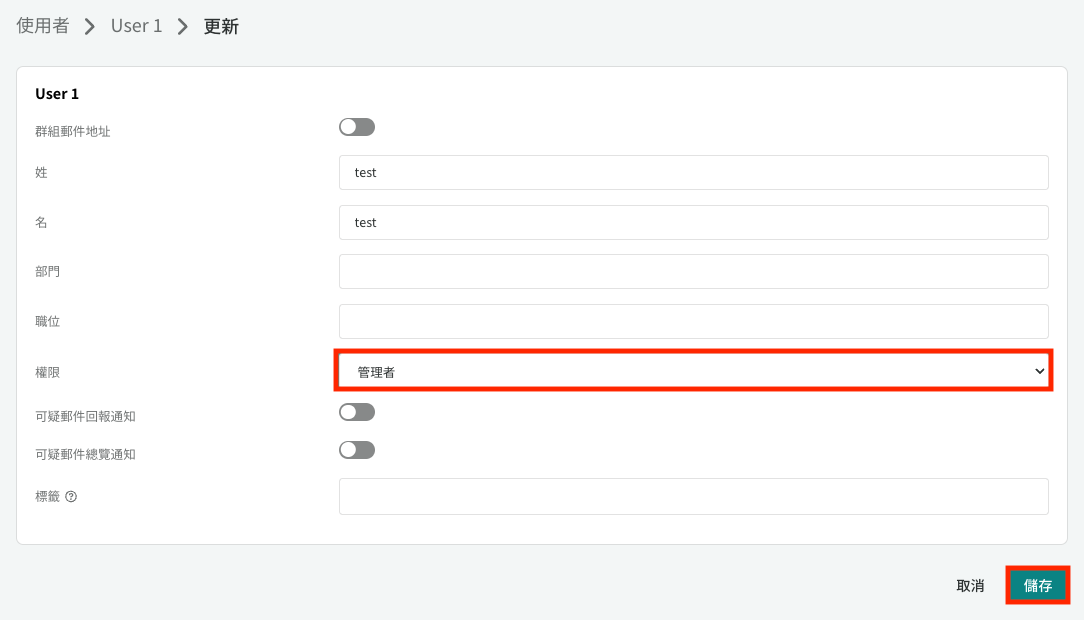Enable 可疑郵件總覽通知 toggle
This screenshot has height=620, width=1084.
coord(357,450)
